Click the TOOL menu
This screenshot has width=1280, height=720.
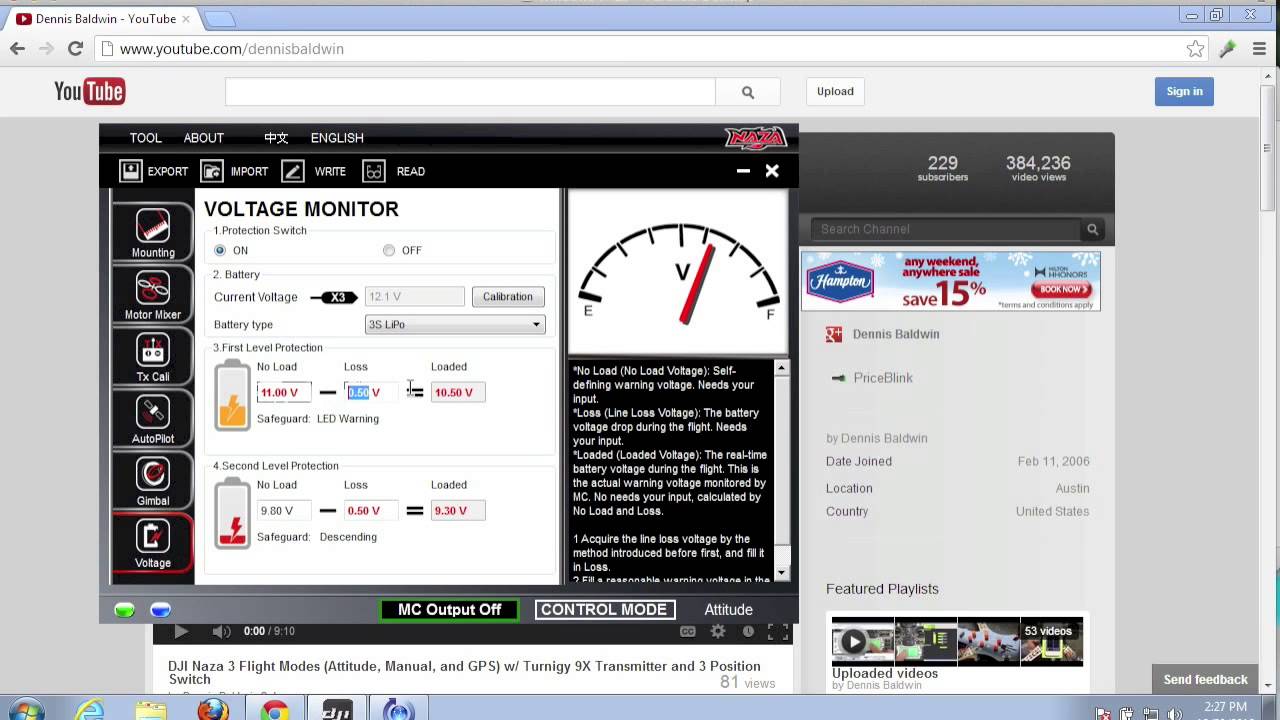coord(145,138)
